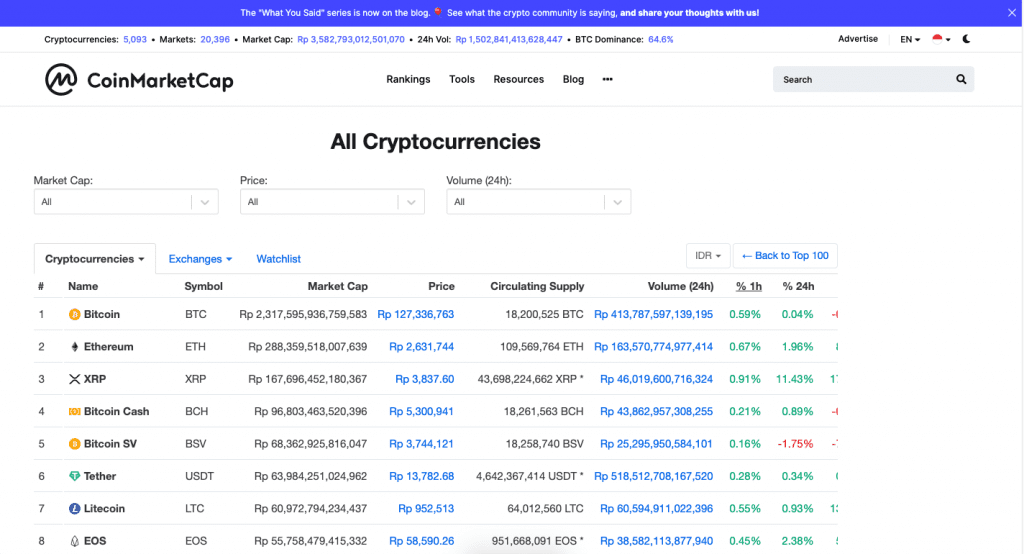1024x554 pixels.
Task: Open the Rankings menu
Action: 408,79
